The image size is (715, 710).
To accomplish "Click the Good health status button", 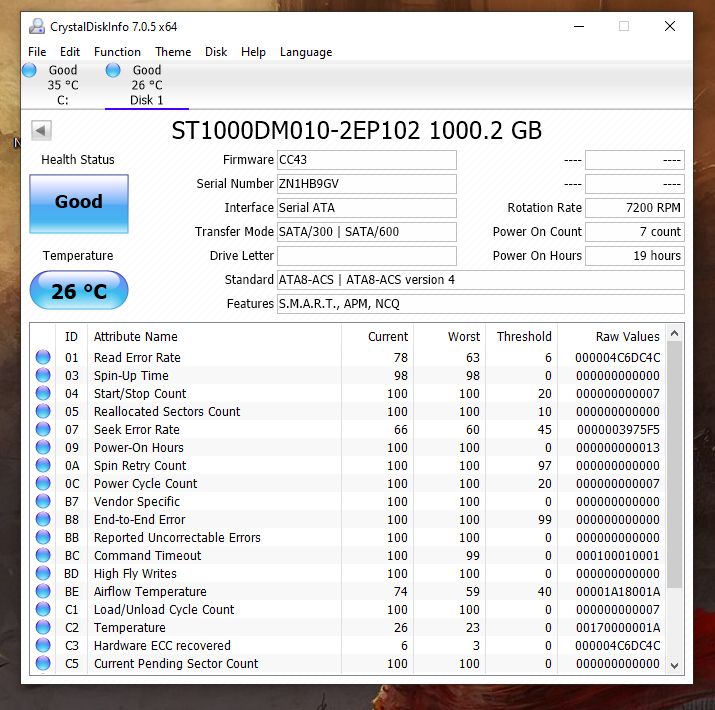I will coord(79,204).
